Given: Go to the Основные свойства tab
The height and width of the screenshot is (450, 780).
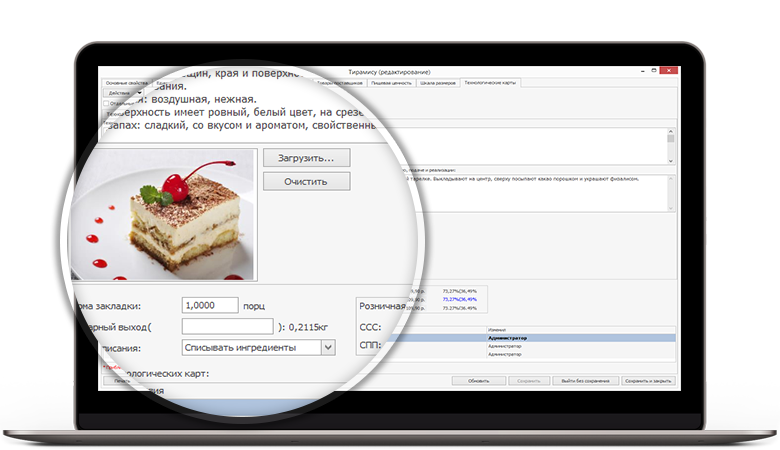Looking at the screenshot, I should 127,83.
